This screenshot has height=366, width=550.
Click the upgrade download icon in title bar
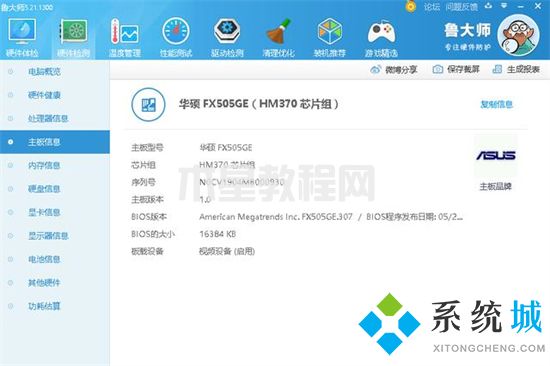click(488, 6)
